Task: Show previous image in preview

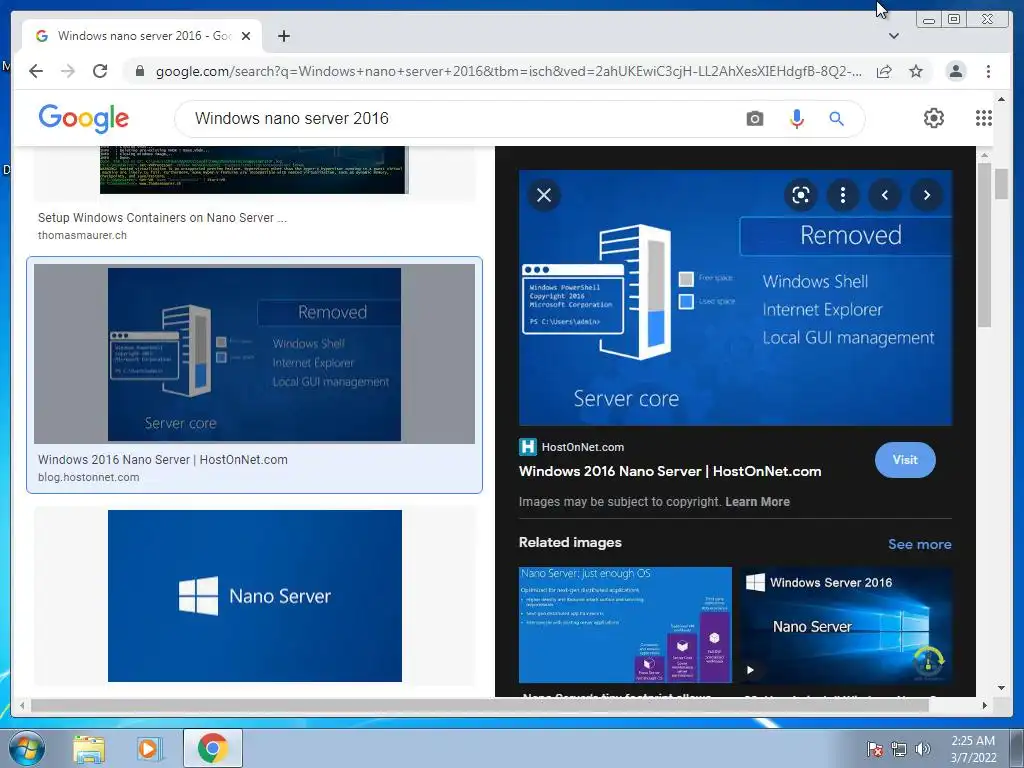Action: pos(885,195)
